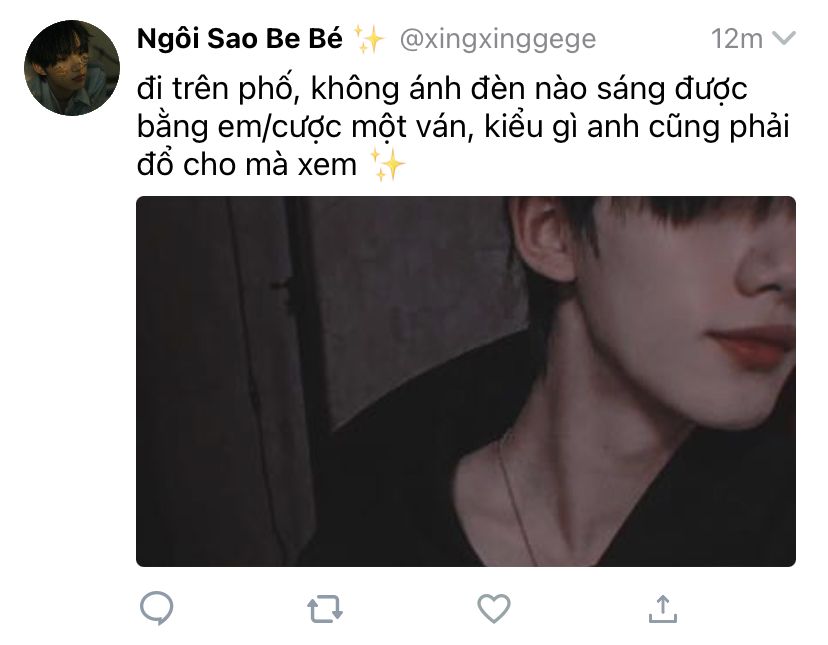The width and height of the screenshot is (828, 645).
Task: Tap the reply speech bubble icon
Action: [x=157, y=608]
